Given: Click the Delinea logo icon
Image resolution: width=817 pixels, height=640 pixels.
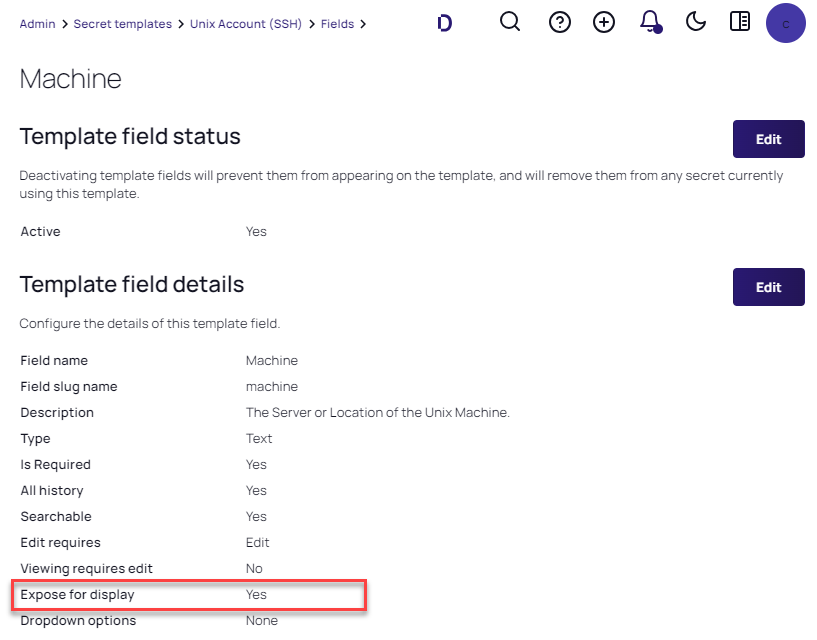Looking at the screenshot, I should [445, 23].
